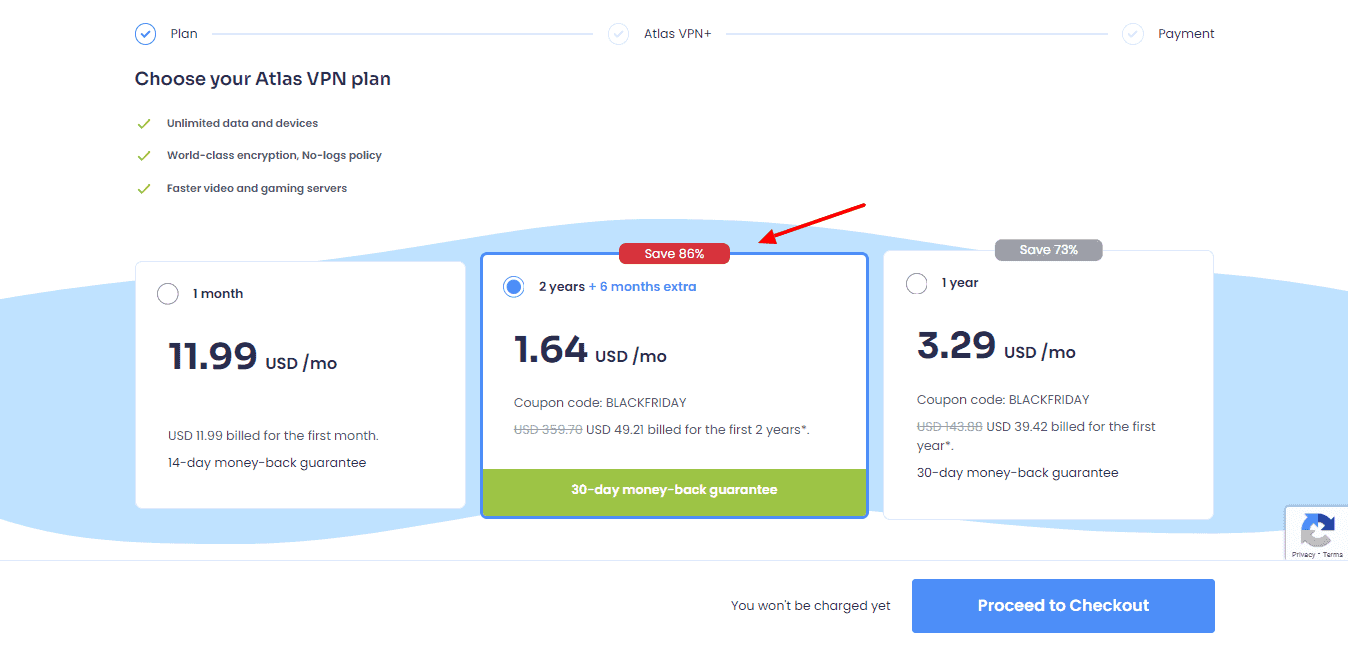The height and width of the screenshot is (651, 1348).
Task: Click the Plan step checkmark icon
Action: coord(146,34)
